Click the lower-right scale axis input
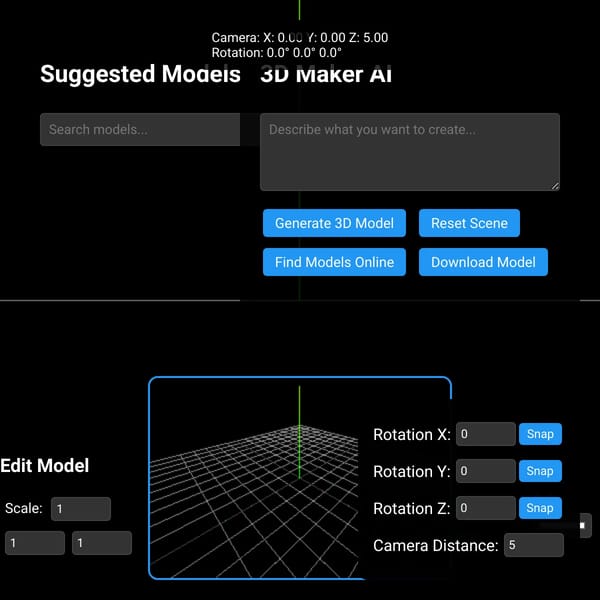This screenshot has width=600, height=600. point(102,543)
